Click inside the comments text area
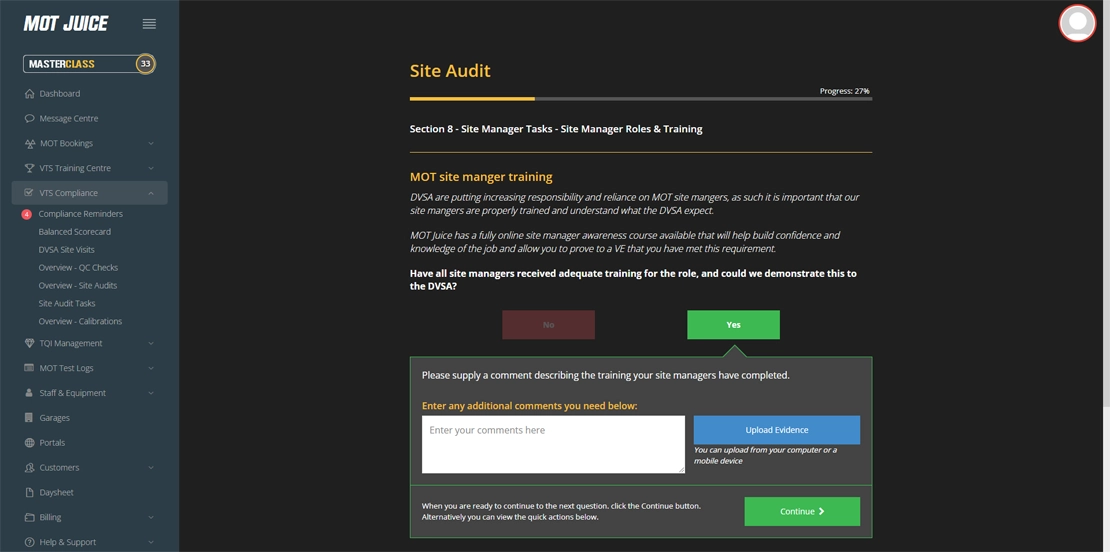The width and height of the screenshot is (1110, 552). pos(554,444)
